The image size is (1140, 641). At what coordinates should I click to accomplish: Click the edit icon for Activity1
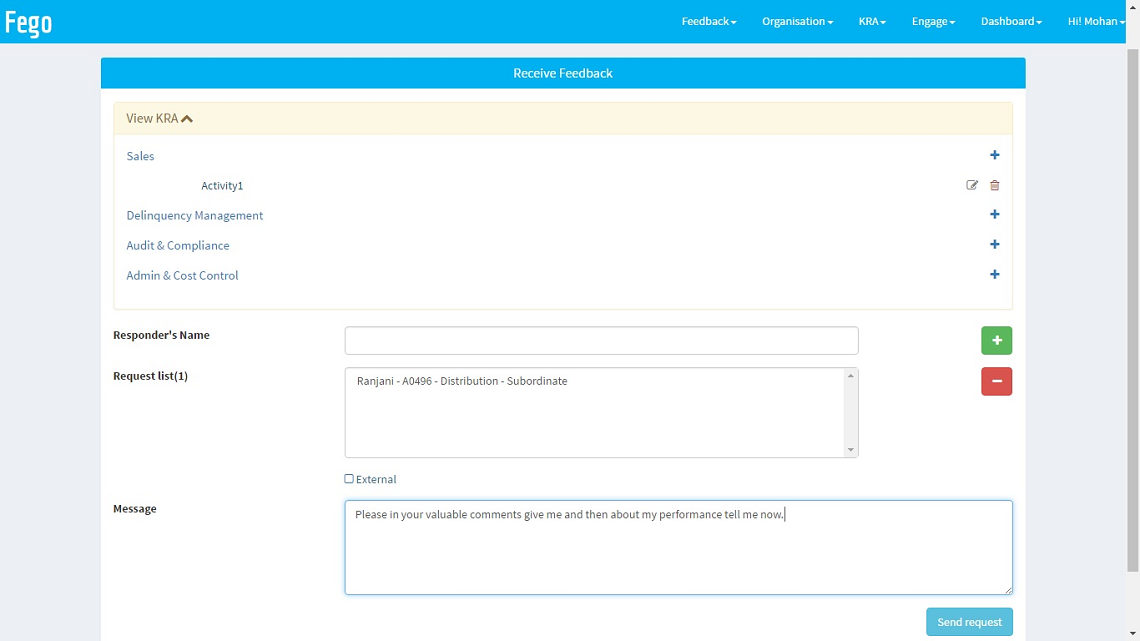[972, 185]
